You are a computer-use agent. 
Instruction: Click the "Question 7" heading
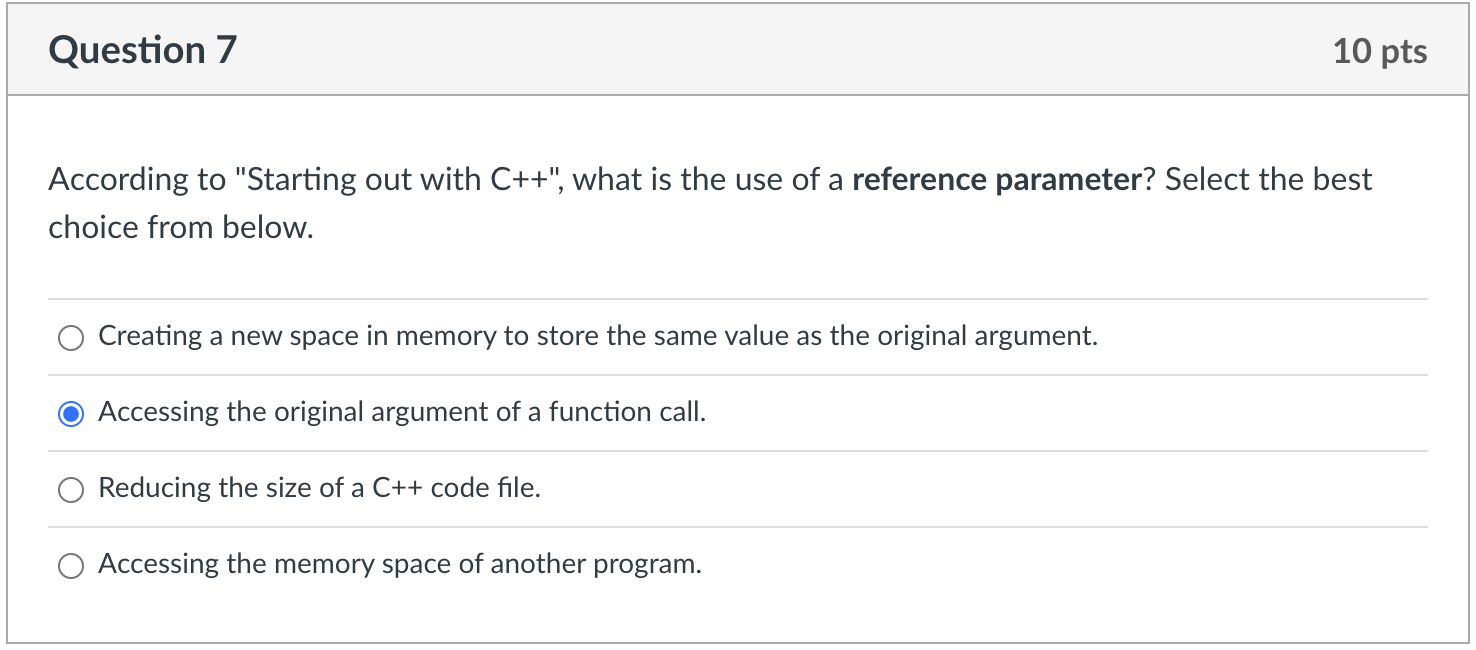coord(142,50)
